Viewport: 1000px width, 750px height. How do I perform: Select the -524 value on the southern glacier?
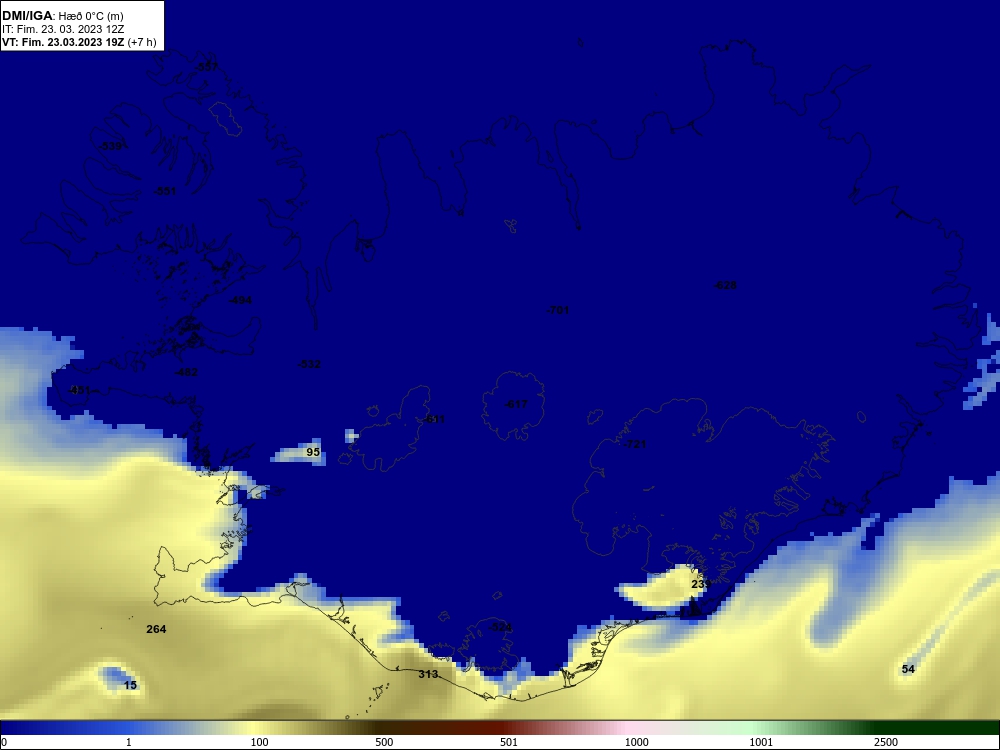point(501,628)
